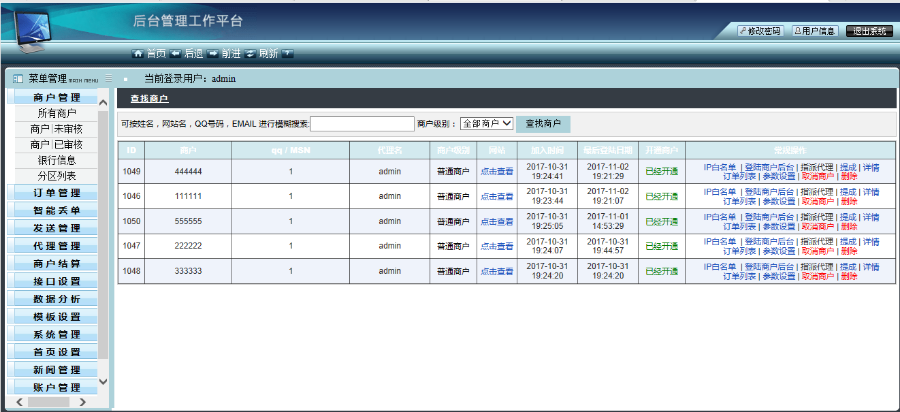Open the 商户级别 dropdown
The image size is (900, 412).
486,124
